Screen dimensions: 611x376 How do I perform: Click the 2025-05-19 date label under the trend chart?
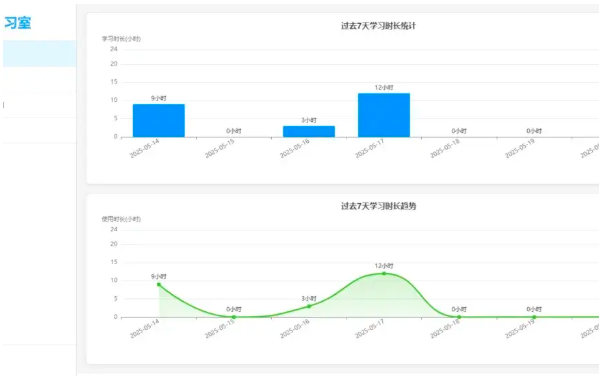click(520, 329)
